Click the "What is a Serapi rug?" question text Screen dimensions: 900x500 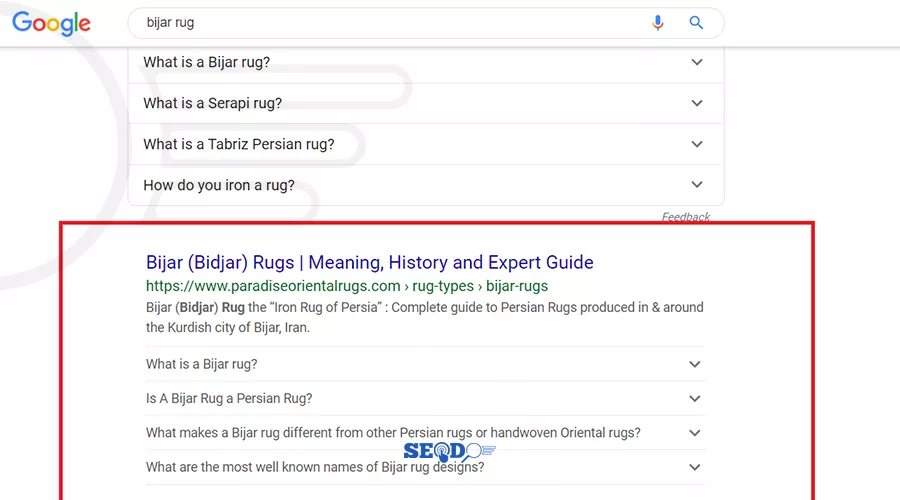(212, 103)
